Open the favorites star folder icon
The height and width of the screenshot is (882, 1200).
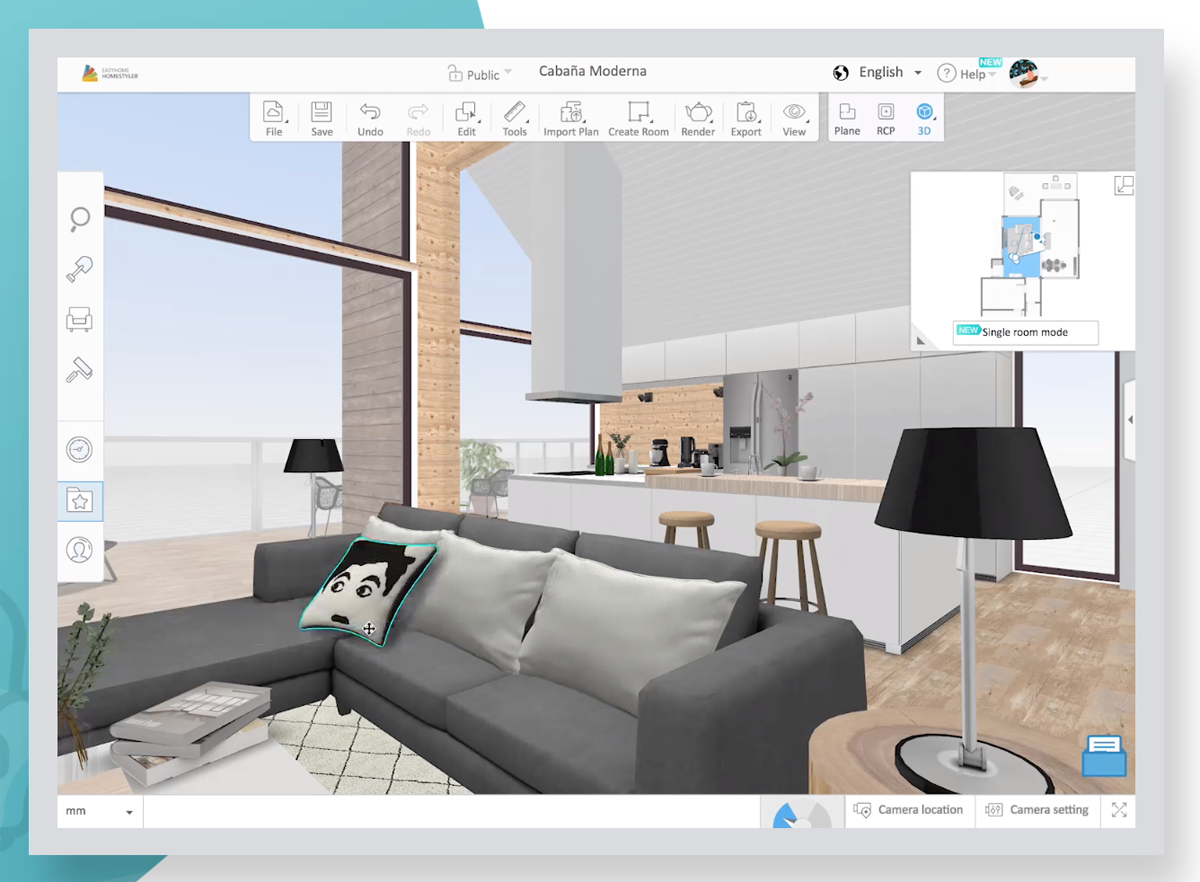(80, 500)
